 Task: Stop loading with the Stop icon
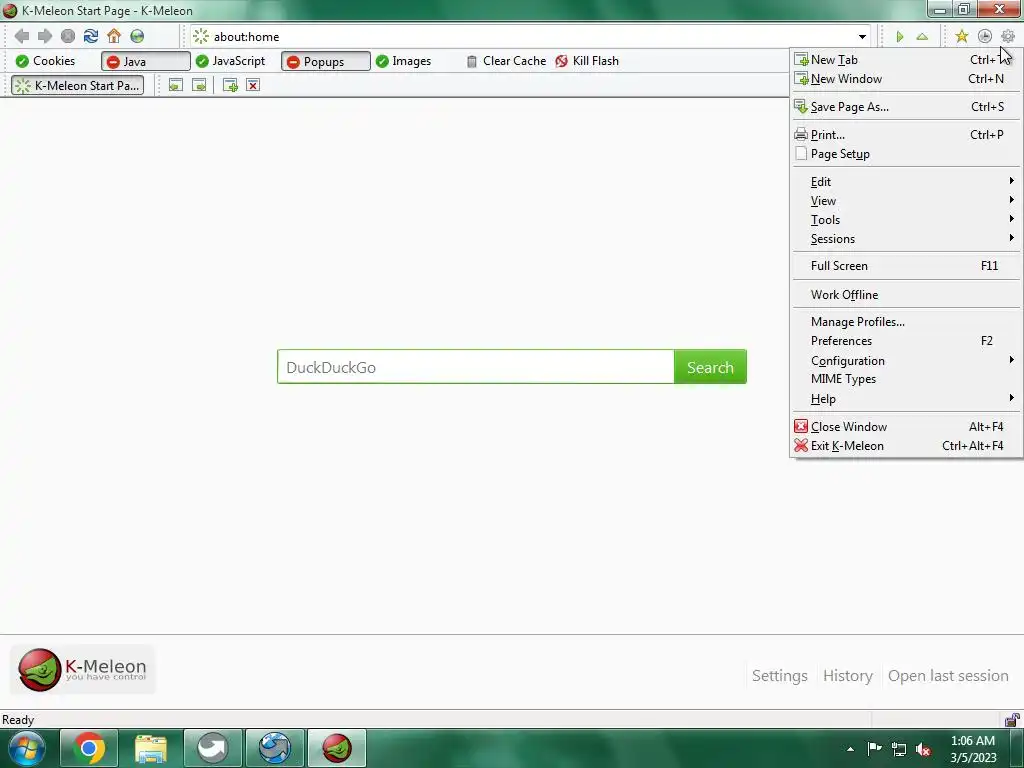coord(68,37)
